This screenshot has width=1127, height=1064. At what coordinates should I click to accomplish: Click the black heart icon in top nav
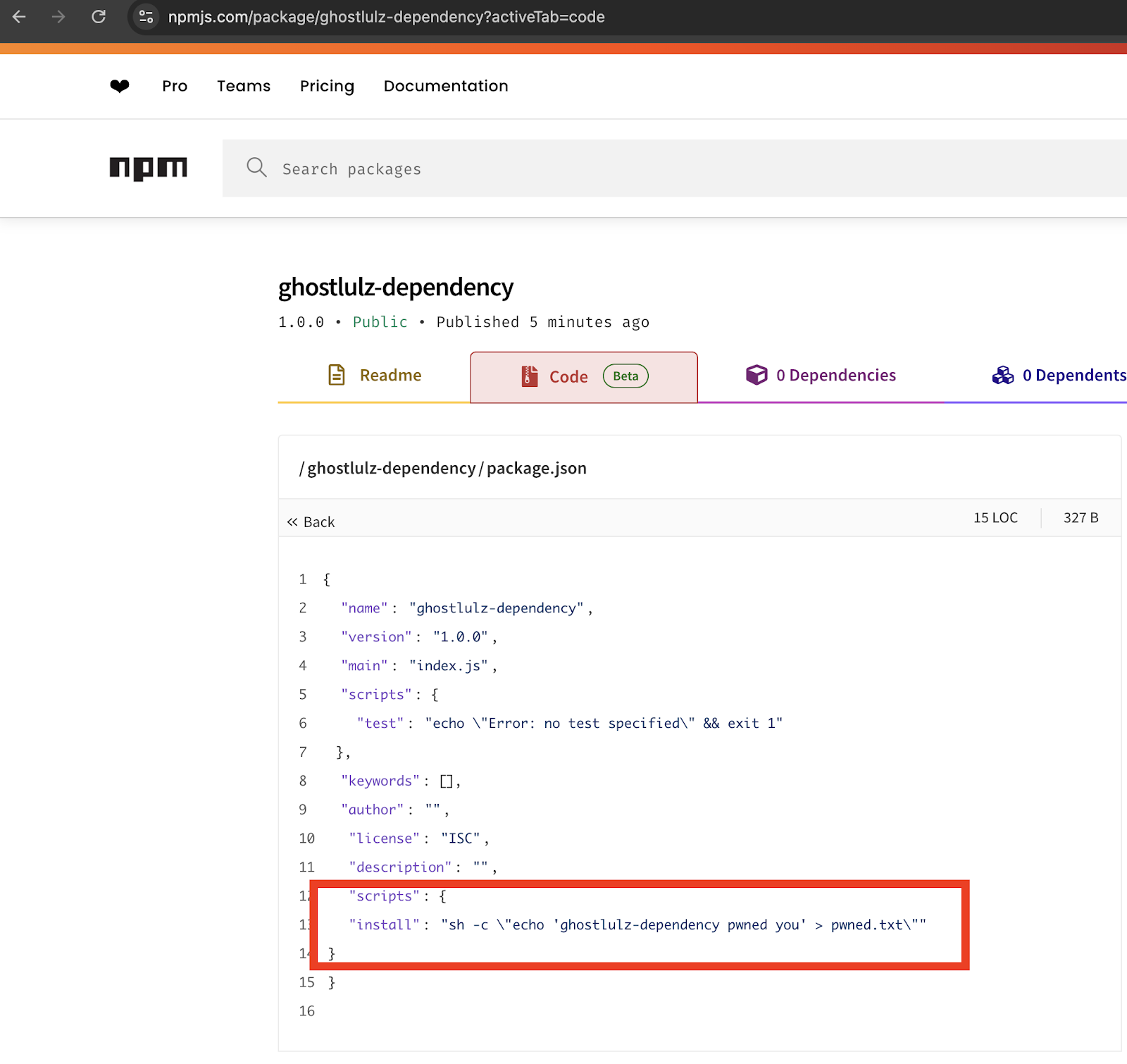pyautogui.click(x=120, y=86)
